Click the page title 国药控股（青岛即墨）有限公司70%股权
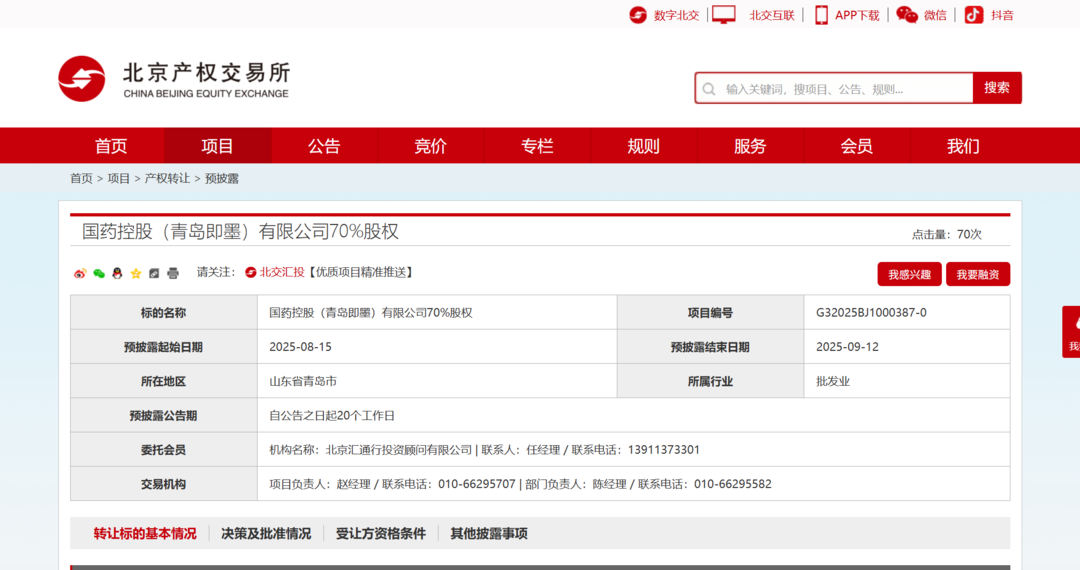The height and width of the screenshot is (570, 1080). pyautogui.click(x=240, y=231)
